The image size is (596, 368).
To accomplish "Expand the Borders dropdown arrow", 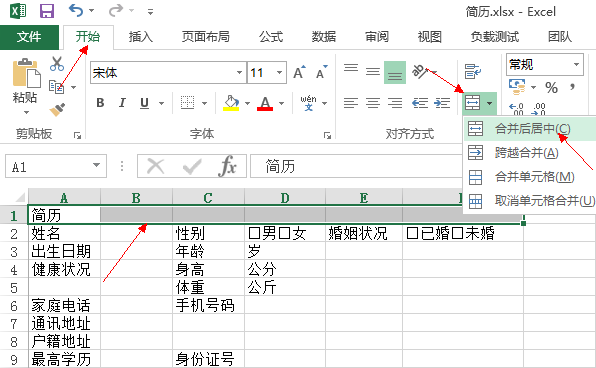I will click(204, 103).
